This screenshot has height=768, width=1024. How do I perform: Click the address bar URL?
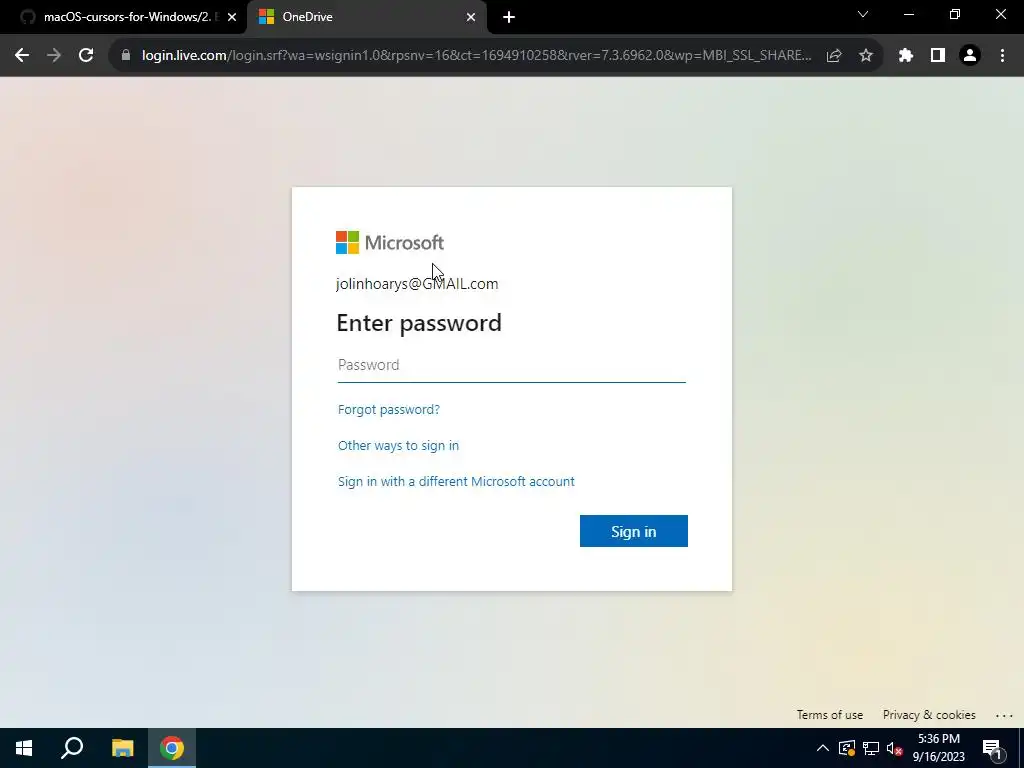477,56
